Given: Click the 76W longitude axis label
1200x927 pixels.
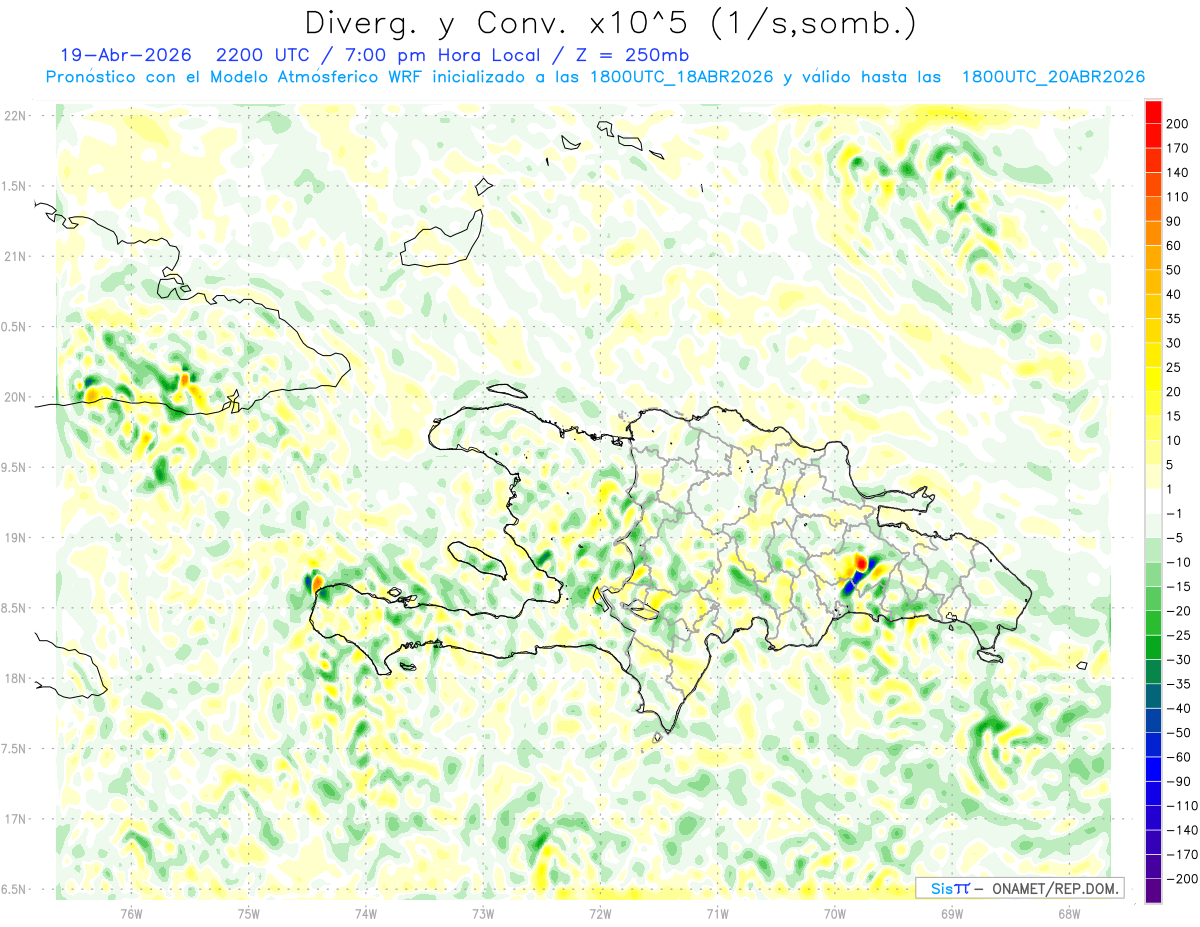Looking at the screenshot, I should [x=131, y=912].
